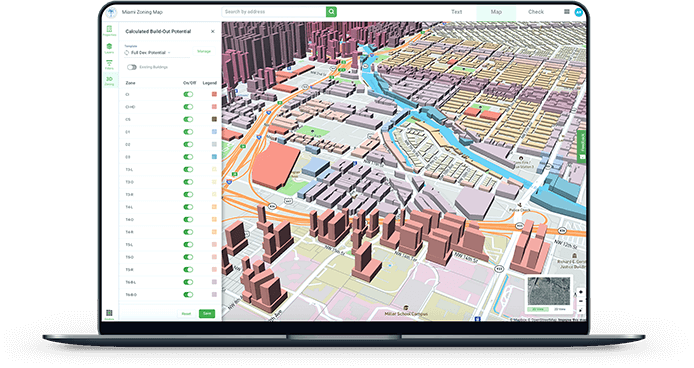The width and height of the screenshot is (694, 368).
Task: Toggle the CI-HD zone switch
Action: tap(189, 107)
